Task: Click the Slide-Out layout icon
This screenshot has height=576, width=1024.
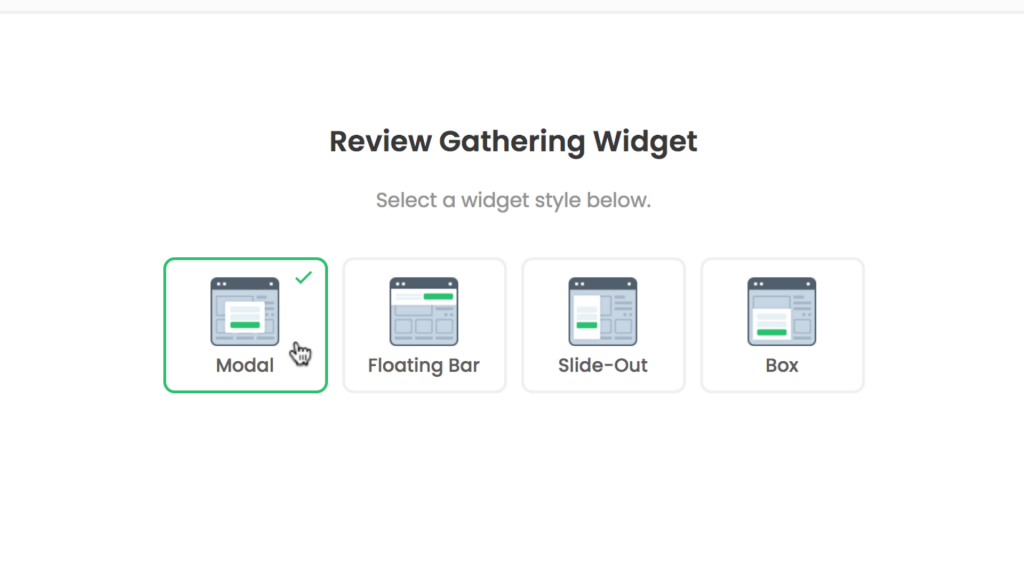Action: 603,311
